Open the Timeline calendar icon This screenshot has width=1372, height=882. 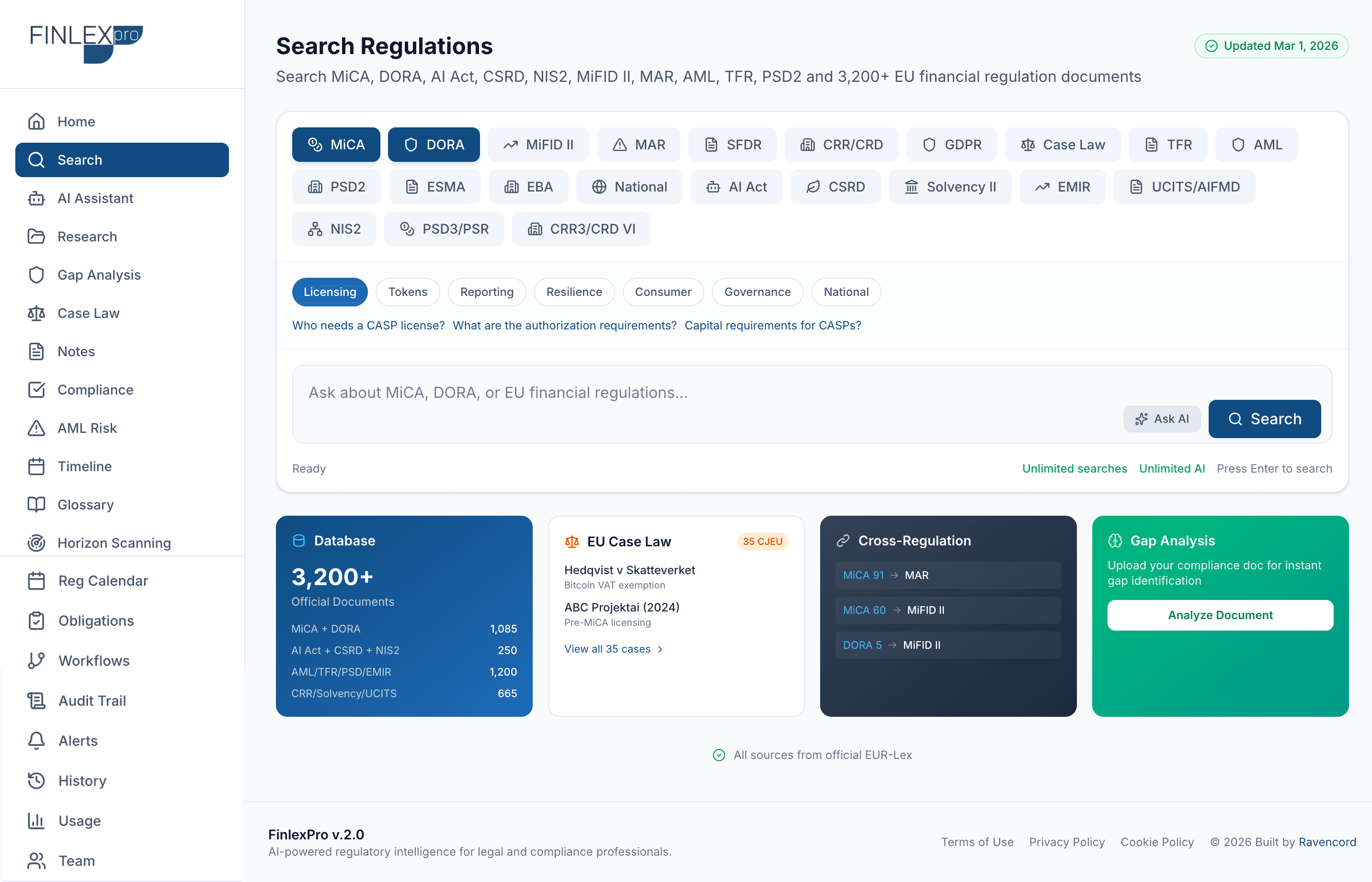click(x=36, y=467)
